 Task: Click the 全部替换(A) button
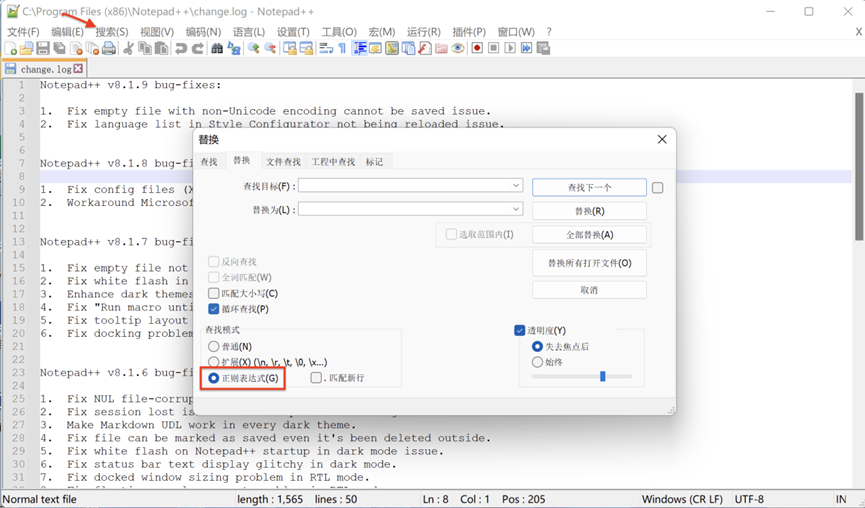click(x=589, y=234)
